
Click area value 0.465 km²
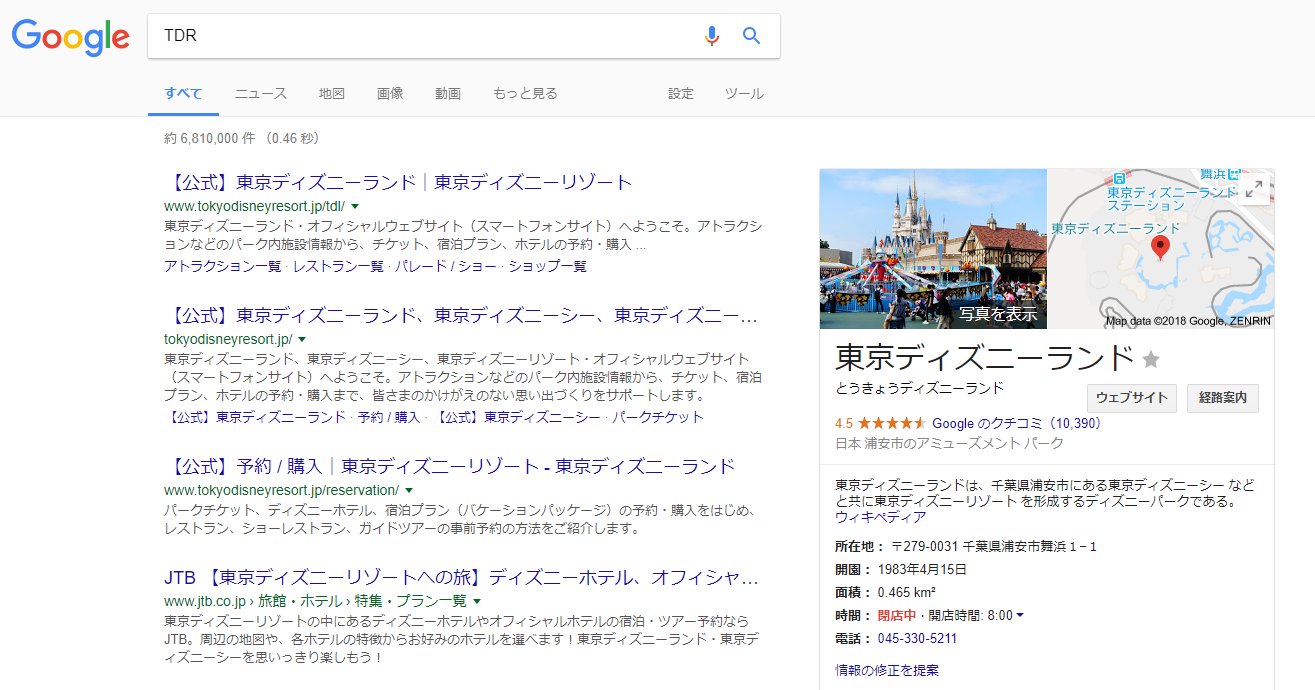pos(906,592)
